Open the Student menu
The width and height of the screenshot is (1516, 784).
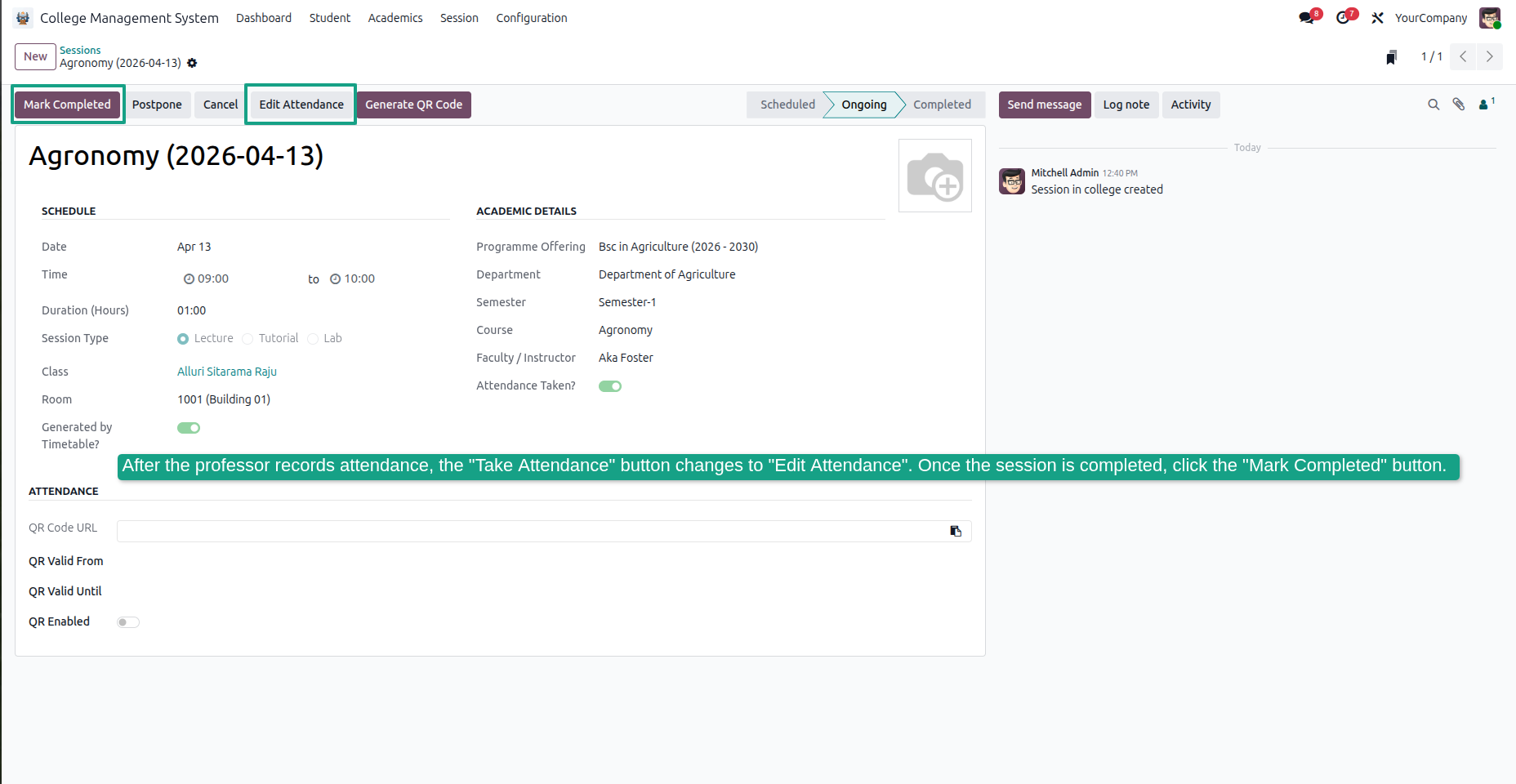[330, 18]
